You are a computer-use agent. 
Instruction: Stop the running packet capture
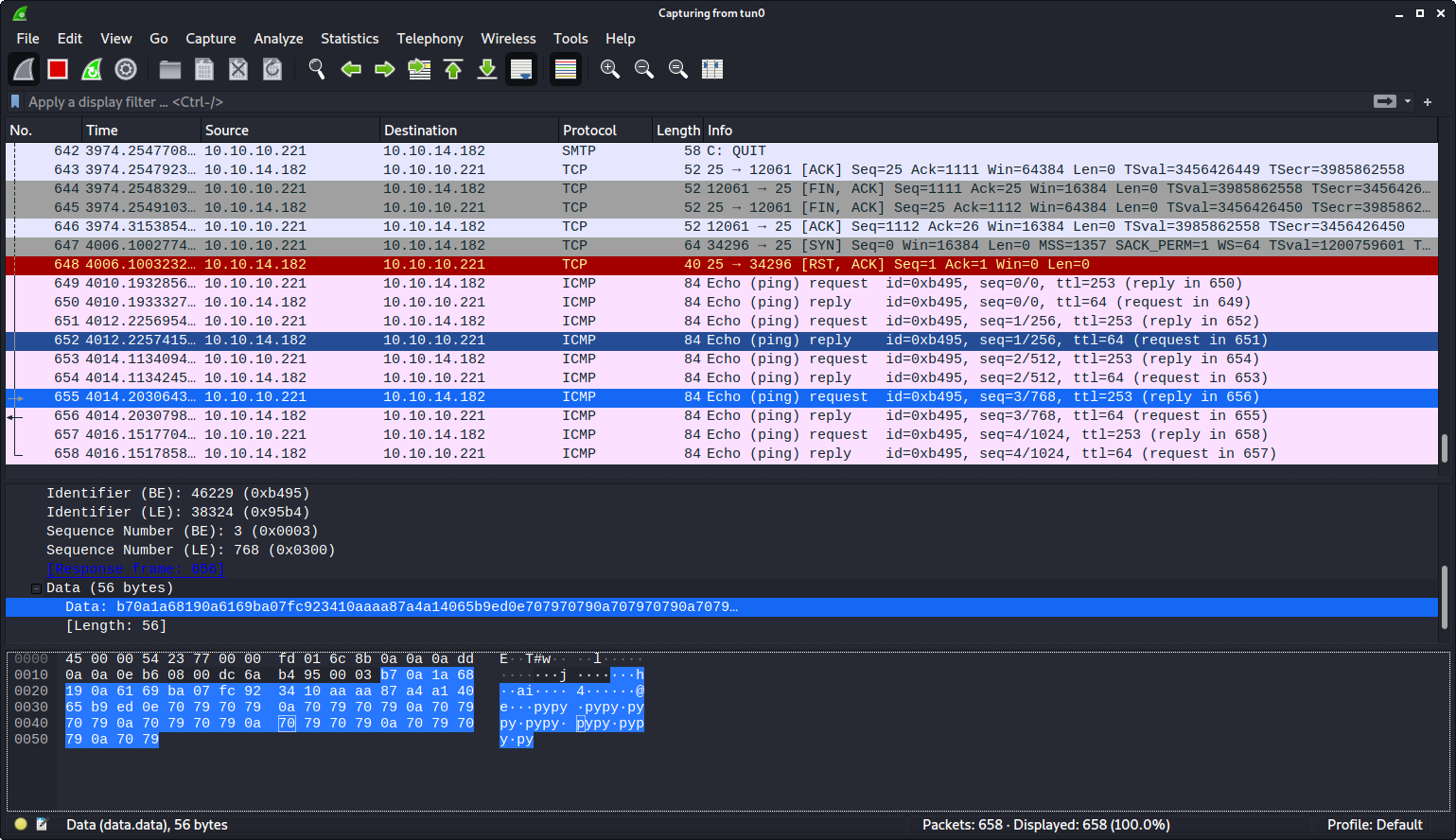point(58,69)
